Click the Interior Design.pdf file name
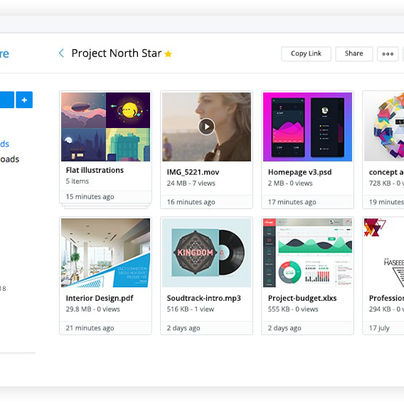The image size is (404, 404). coord(99,298)
